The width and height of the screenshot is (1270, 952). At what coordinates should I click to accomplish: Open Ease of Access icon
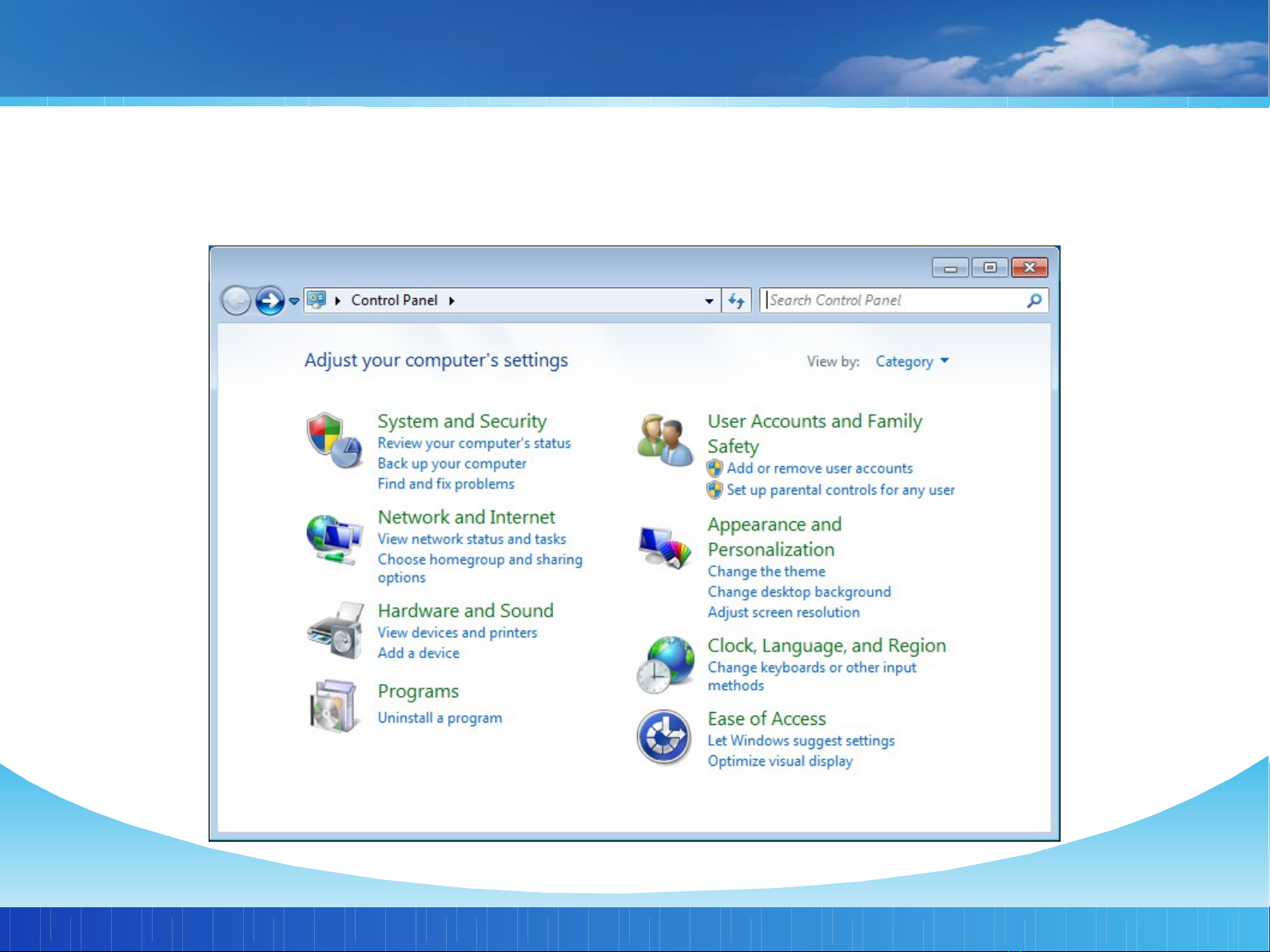(x=664, y=737)
